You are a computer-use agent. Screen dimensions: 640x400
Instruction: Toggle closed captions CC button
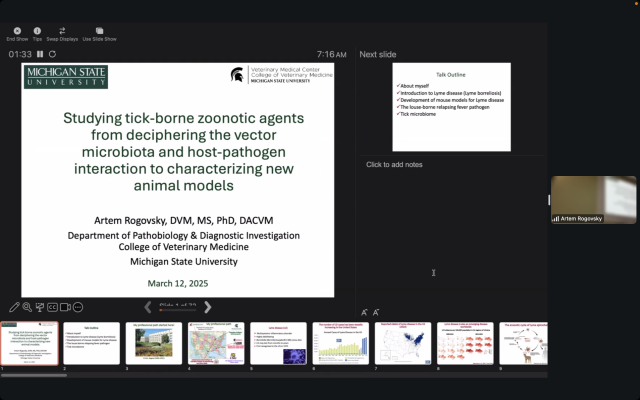point(52,307)
